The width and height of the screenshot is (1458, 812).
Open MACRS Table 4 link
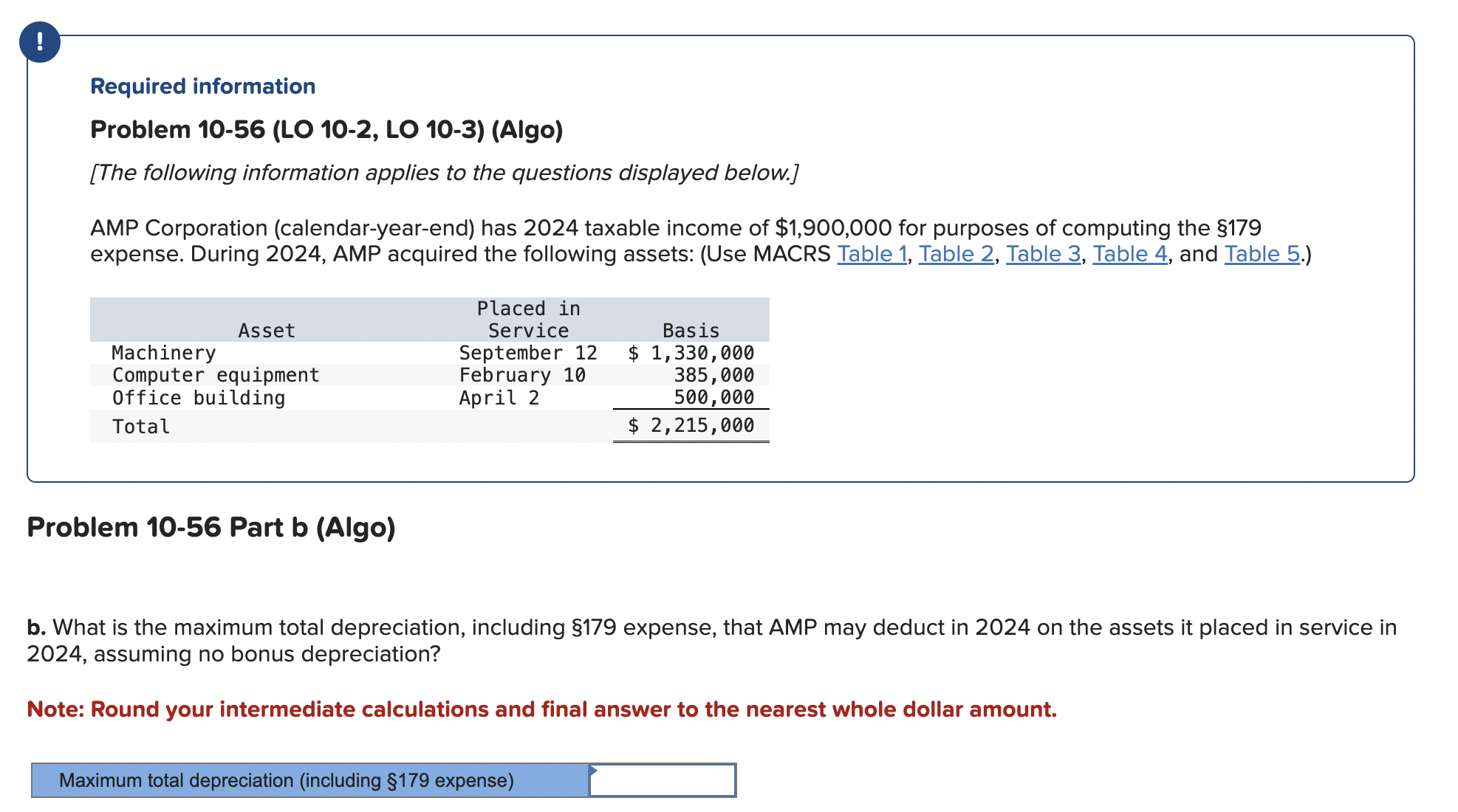(x=1130, y=253)
